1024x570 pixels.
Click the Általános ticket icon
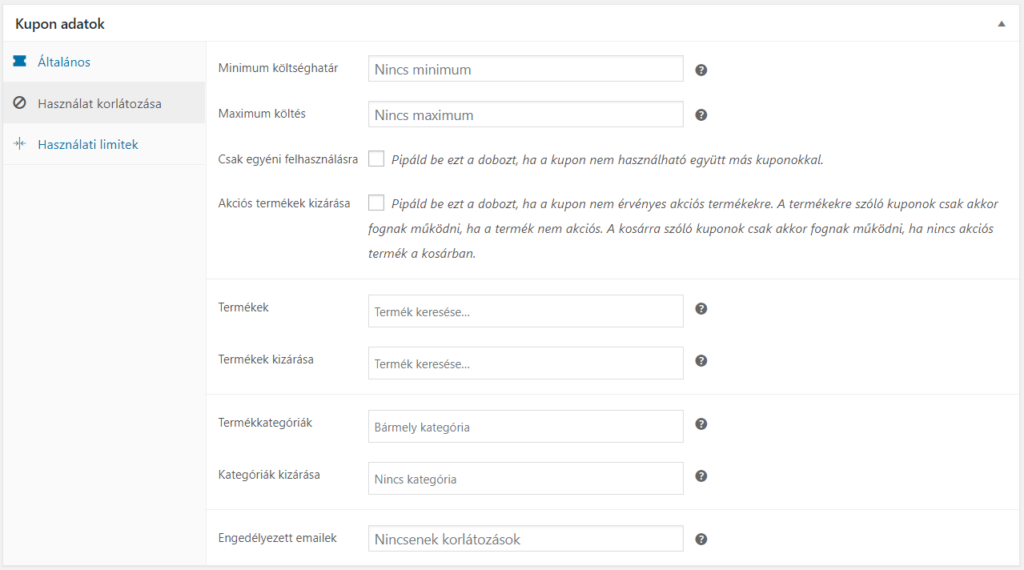point(20,61)
